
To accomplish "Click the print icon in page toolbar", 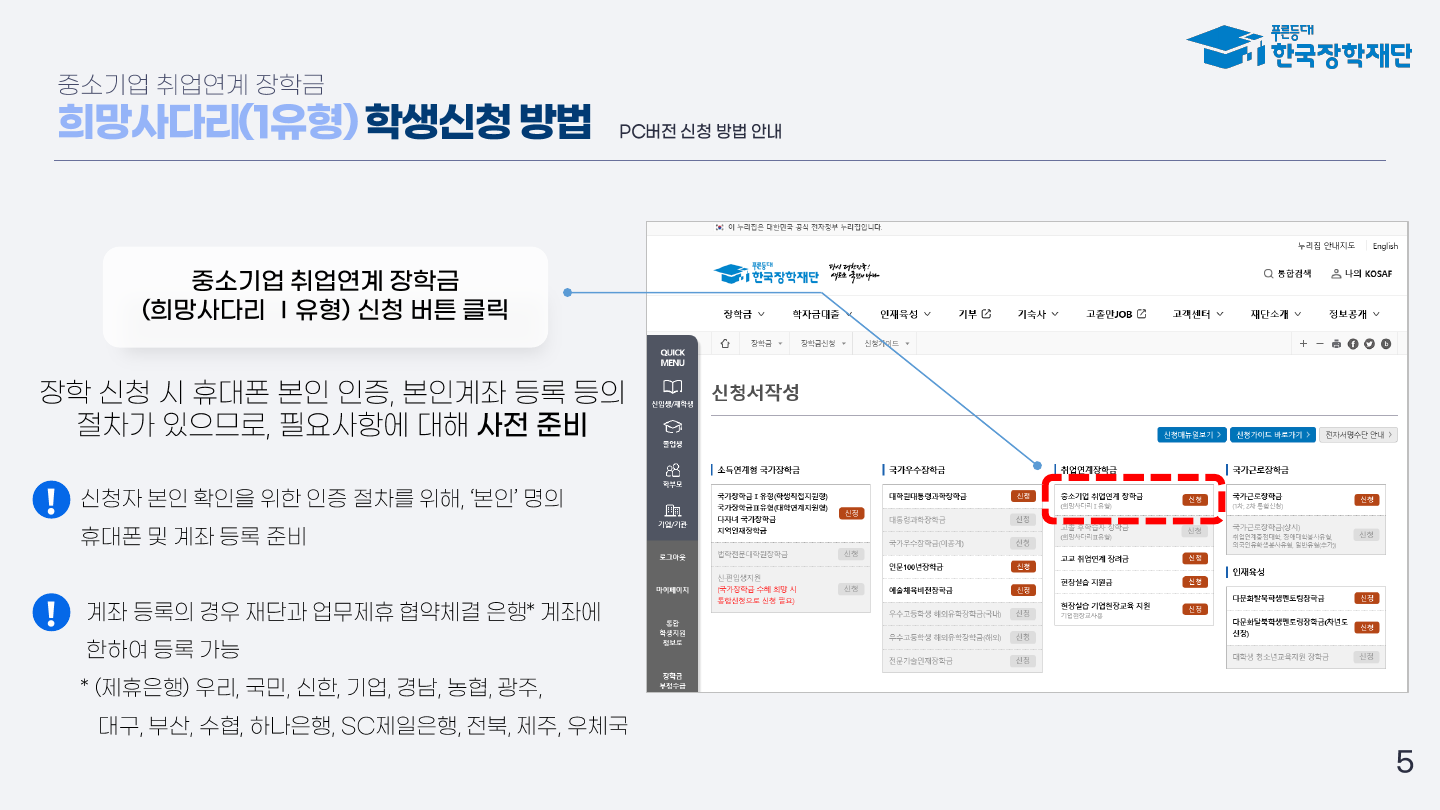I will (1336, 344).
